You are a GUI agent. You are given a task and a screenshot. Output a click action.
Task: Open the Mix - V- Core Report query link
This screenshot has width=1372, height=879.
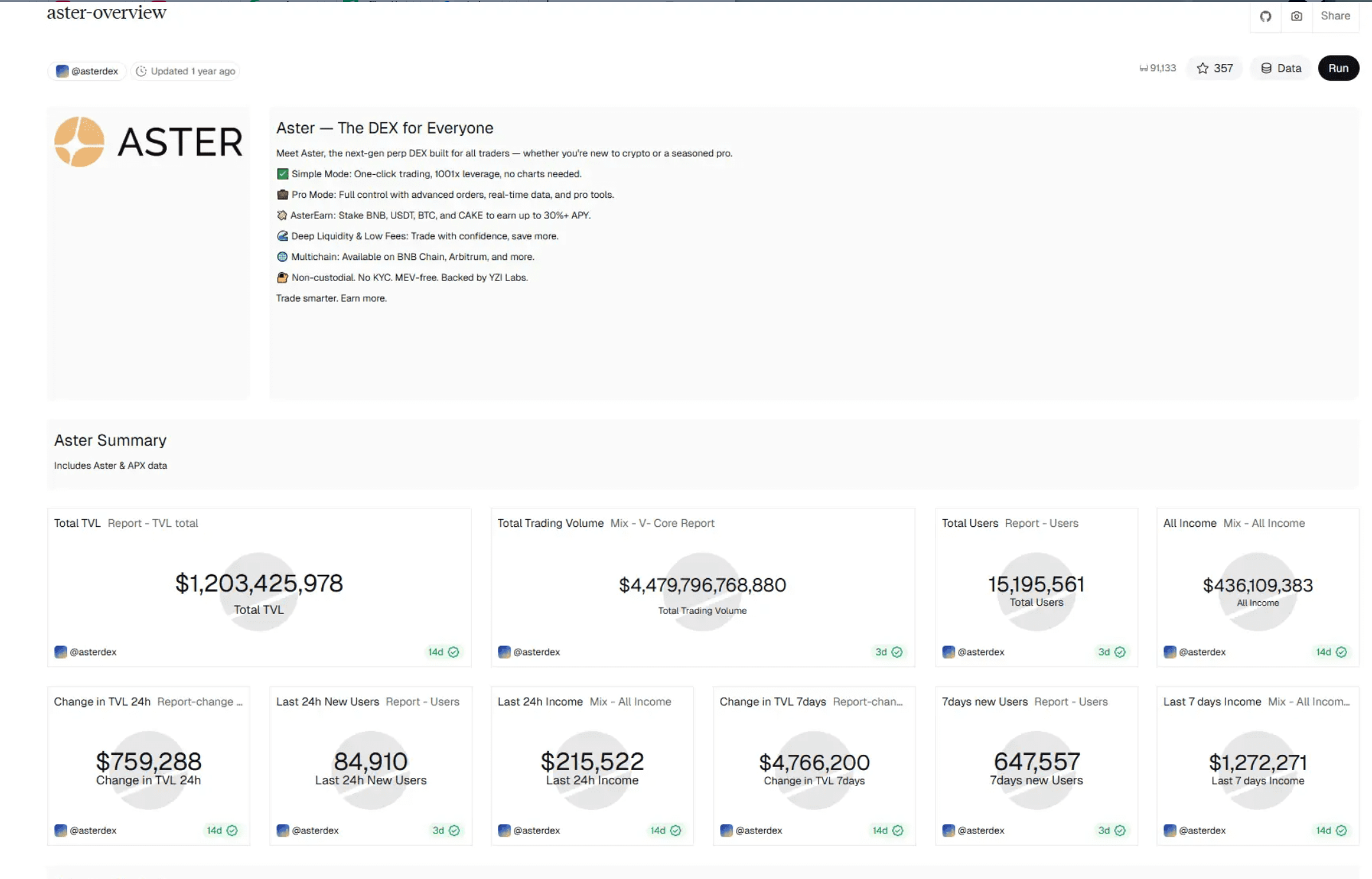(x=665, y=523)
